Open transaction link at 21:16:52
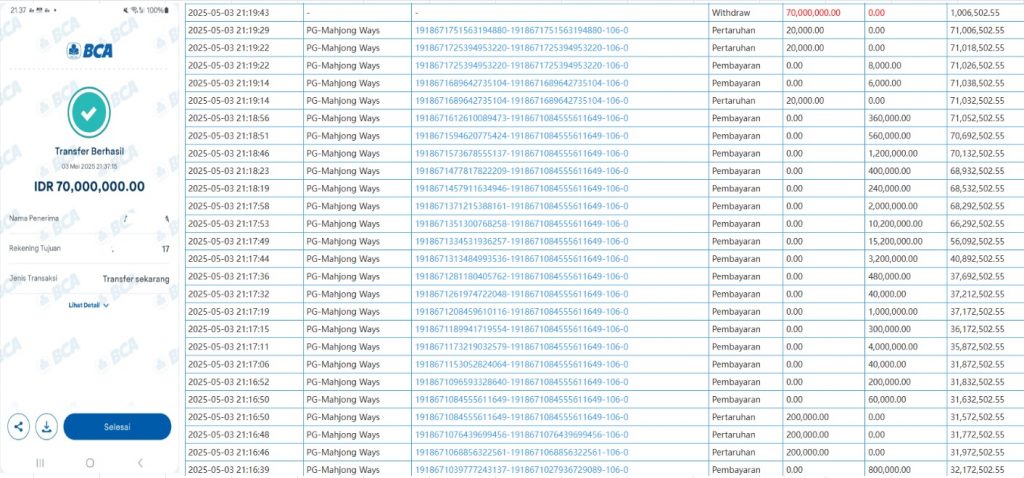1024x478 pixels. pos(522,381)
